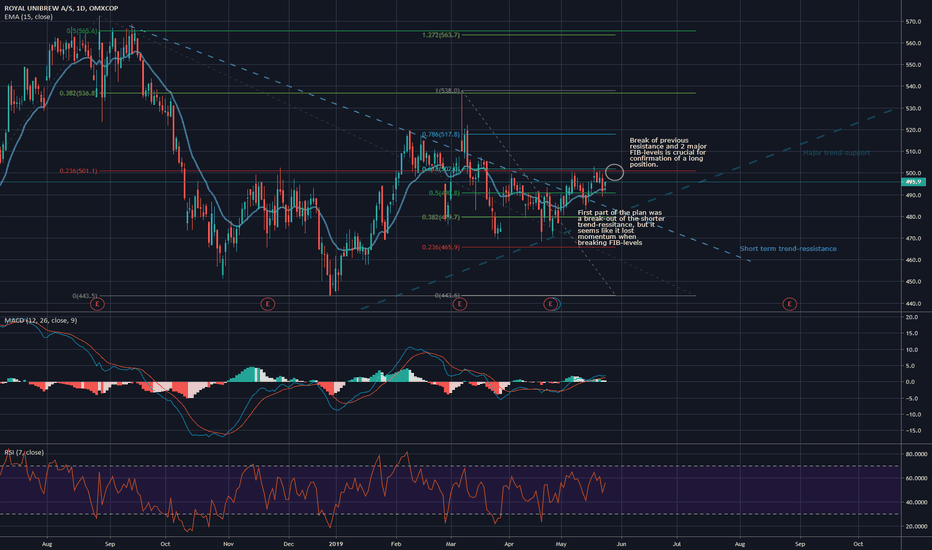Click the earnings E marker in late April

[551, 304]
